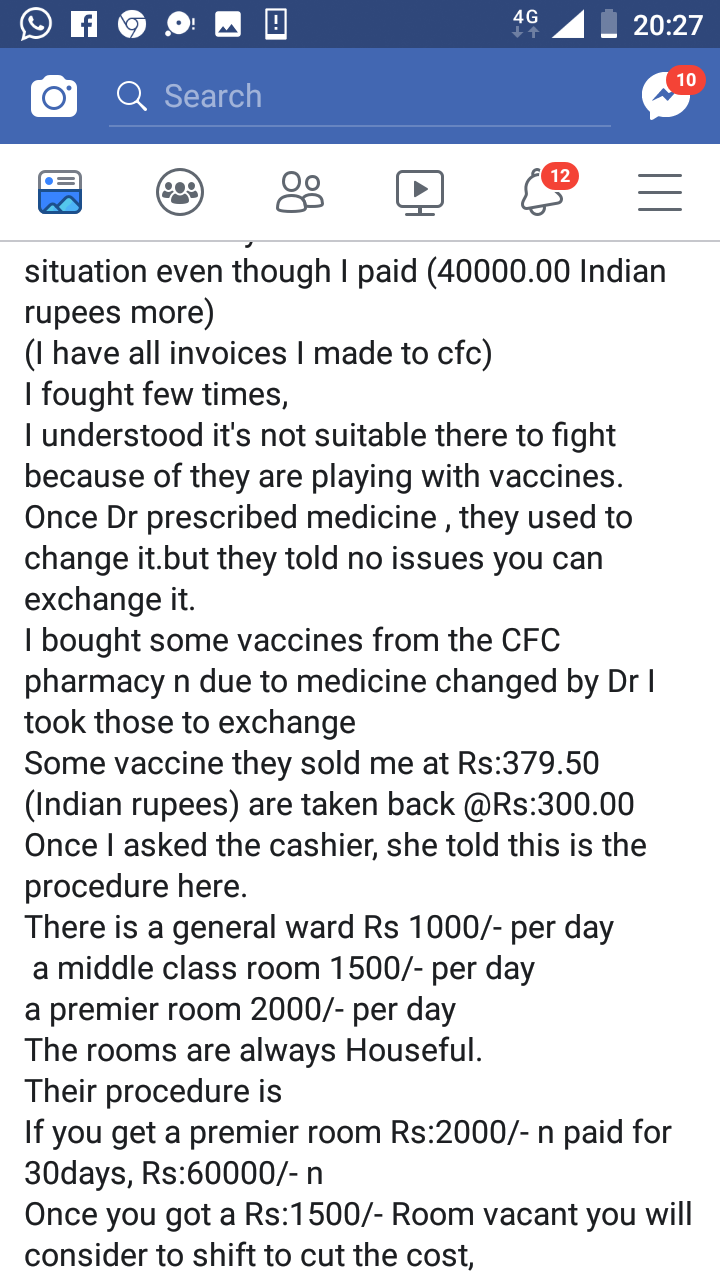720x1280 pixels.
Task: Open the Friend Requests tab
Action: pyautogui.click(x=300, y=192)
